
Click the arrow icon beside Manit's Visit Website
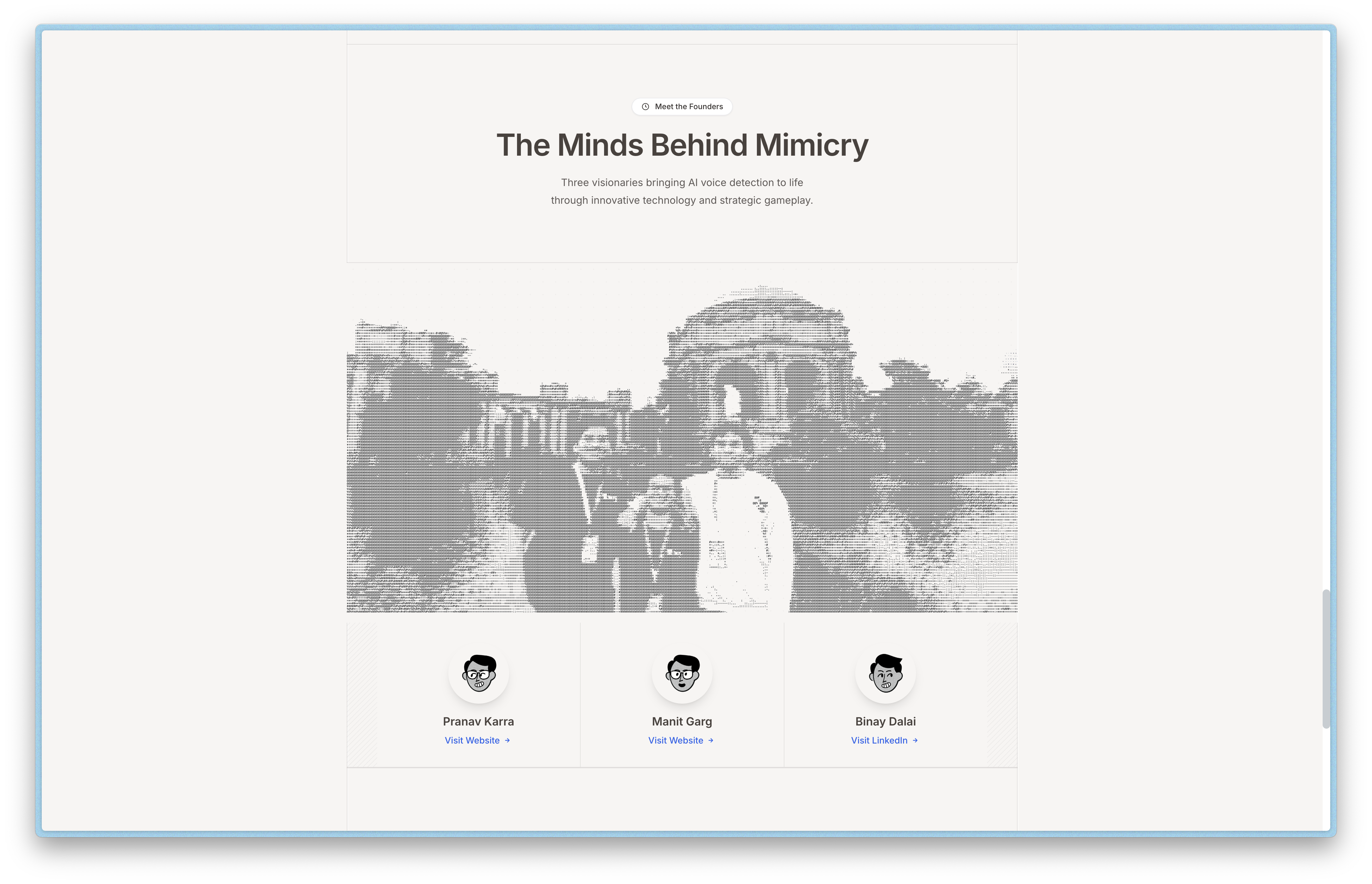711,740
